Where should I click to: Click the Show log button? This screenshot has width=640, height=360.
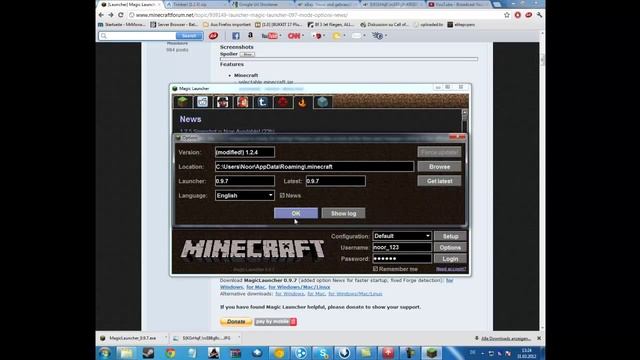pos(343,213)
